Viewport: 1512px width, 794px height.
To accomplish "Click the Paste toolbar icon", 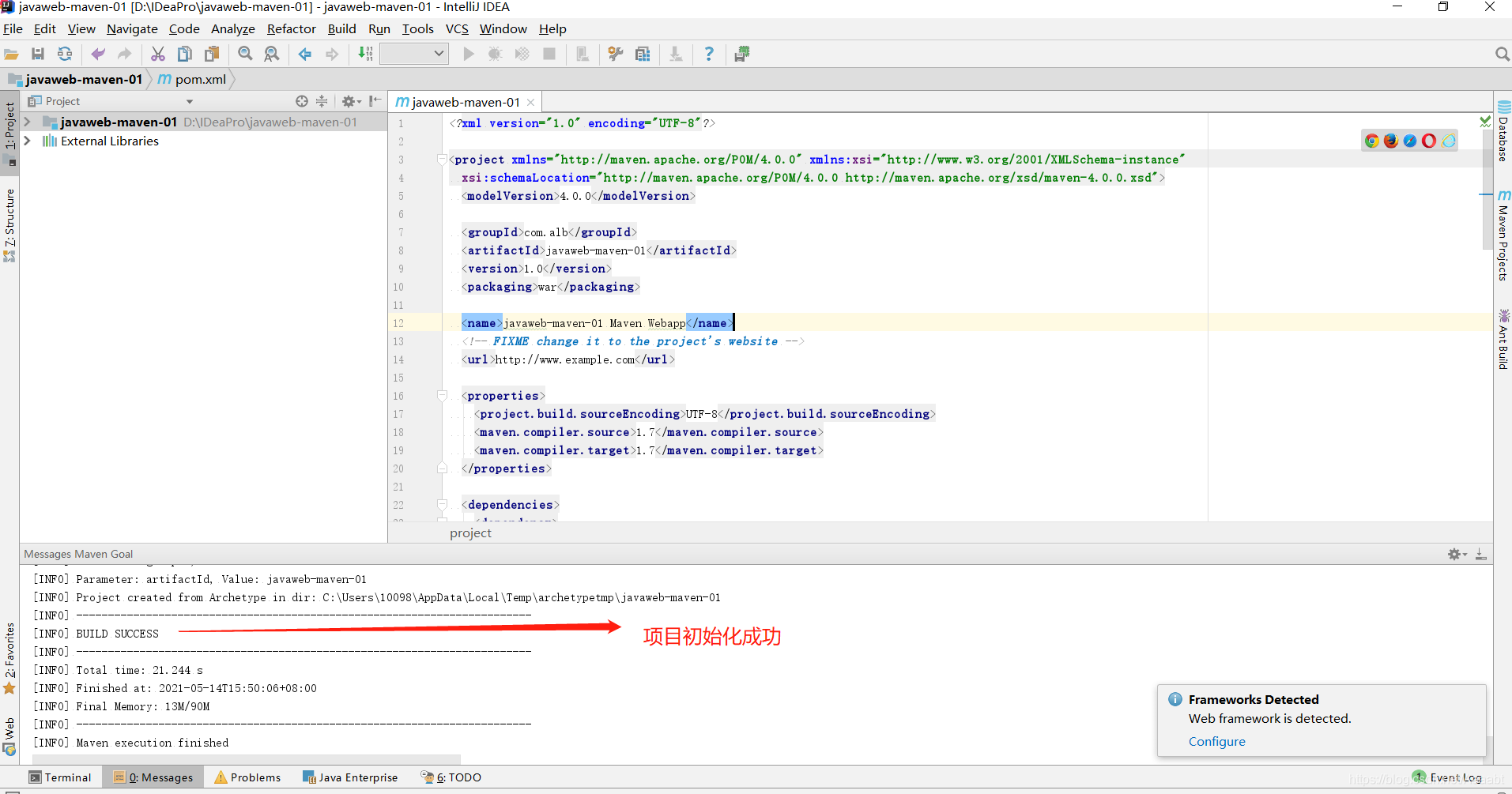I will pos(212,54).
